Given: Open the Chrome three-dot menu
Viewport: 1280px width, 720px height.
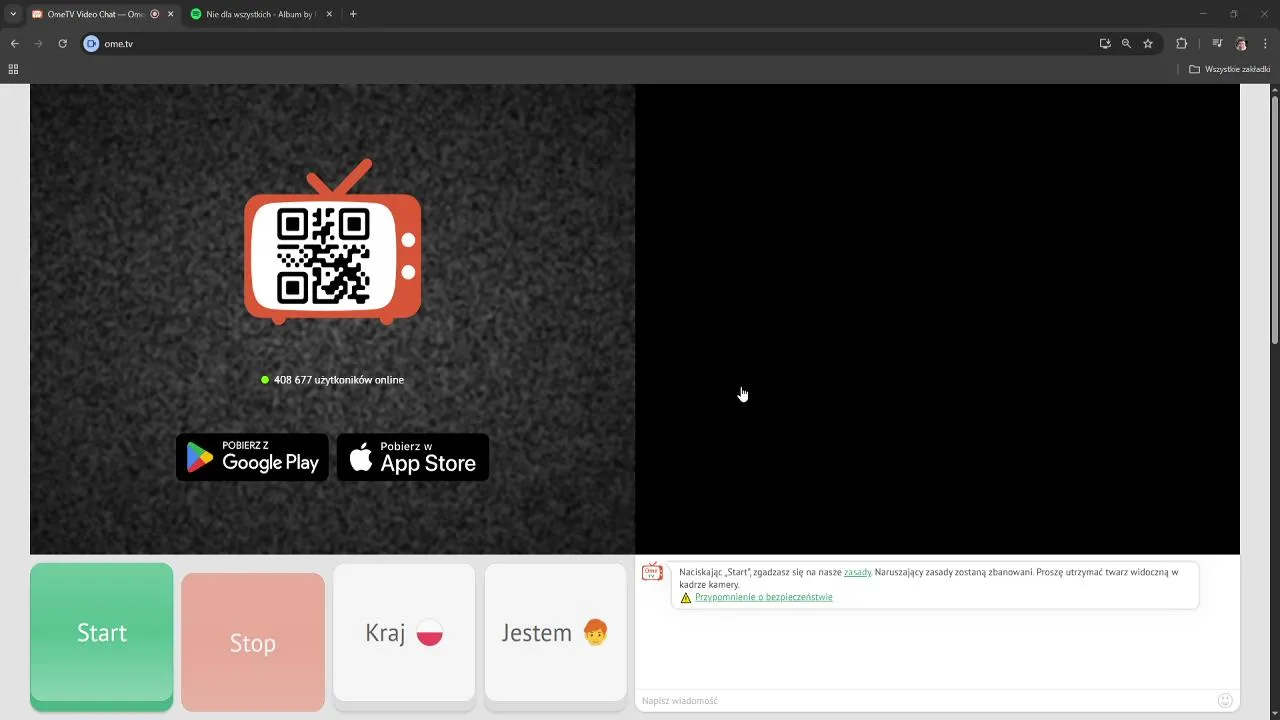Looking at the screenshot, I should [x=1266, y=44].
